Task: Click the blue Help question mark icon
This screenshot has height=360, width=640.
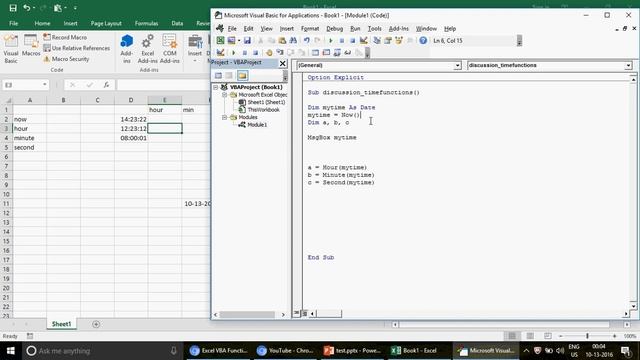Action: pos(423,40)
